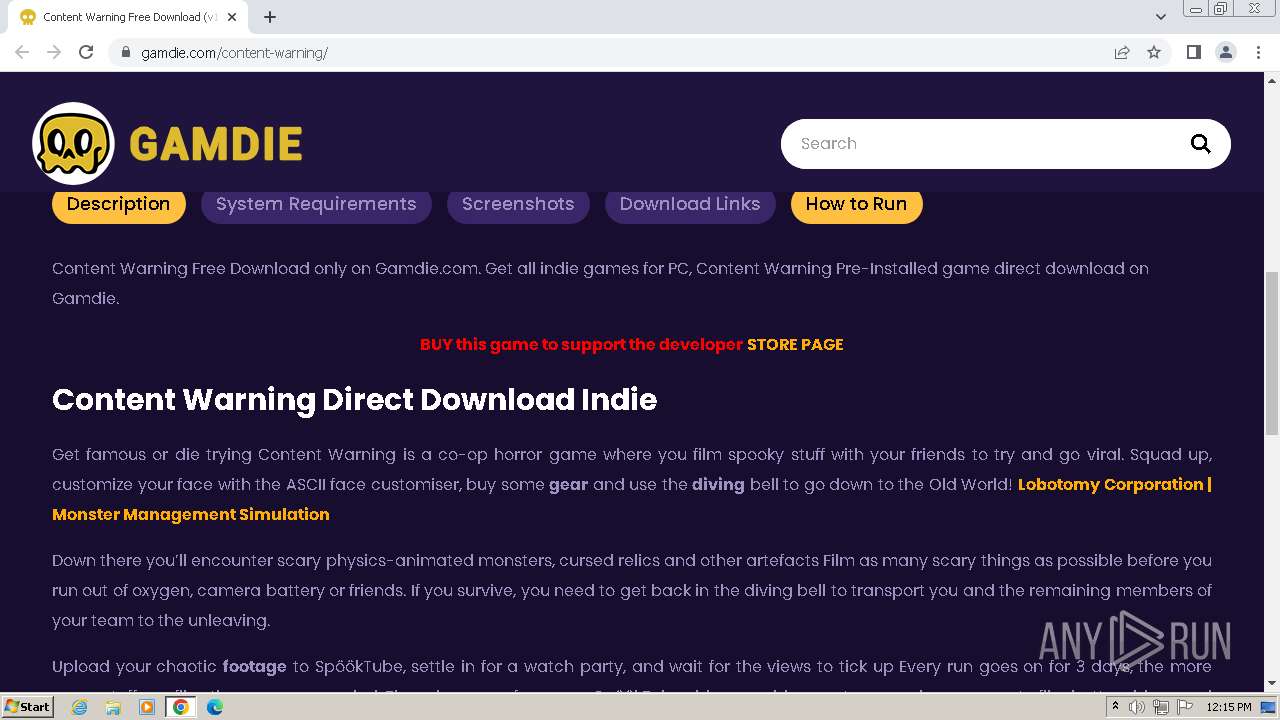Go to the Download Links tab

[690, 204]
